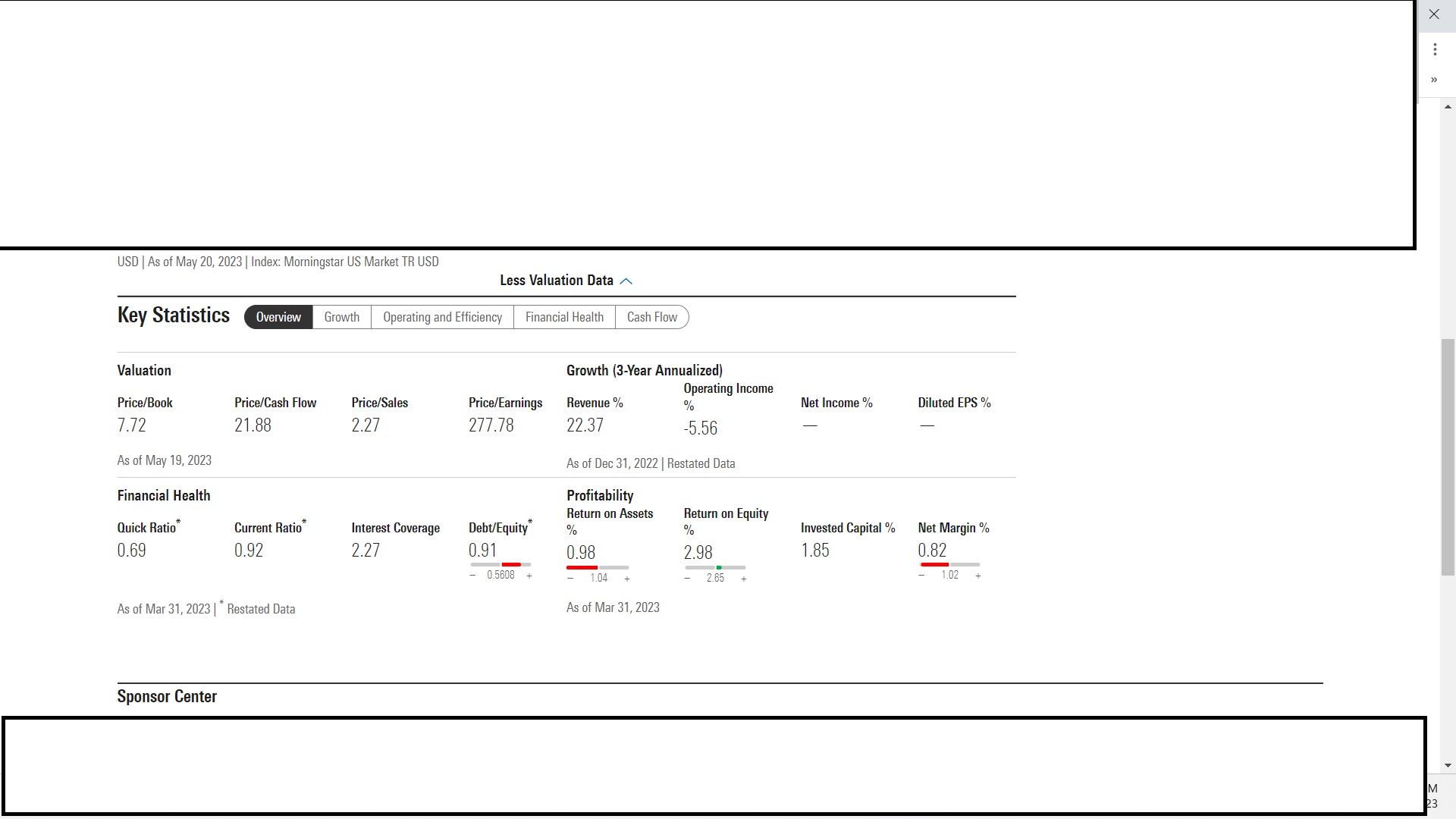The width and height of the screenshot is (1456, 819).
Task: Click the chevron beside Less Valuation Data
Action: click(626, 281)
